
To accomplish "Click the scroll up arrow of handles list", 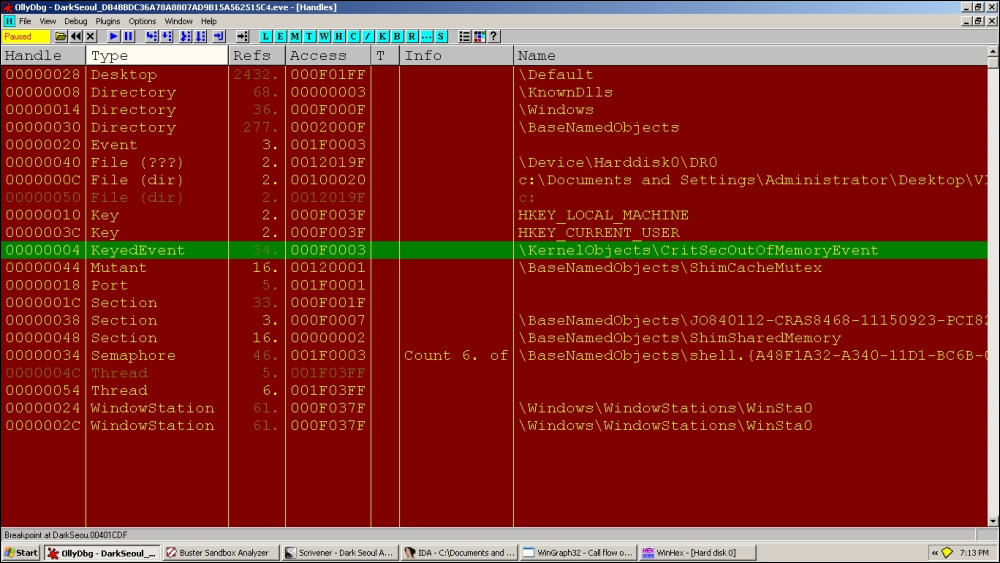I will click(x=993, y=52).
